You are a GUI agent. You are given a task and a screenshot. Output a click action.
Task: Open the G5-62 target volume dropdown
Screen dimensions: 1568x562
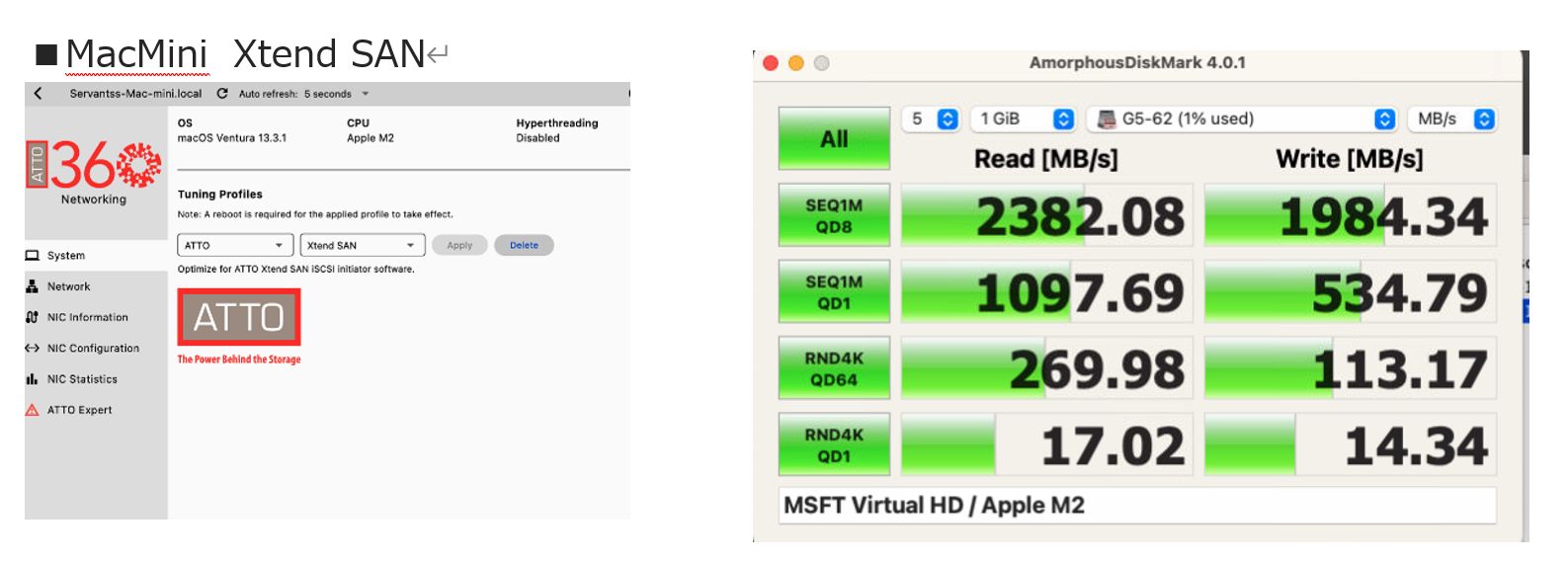click(x=1242, y=119)
